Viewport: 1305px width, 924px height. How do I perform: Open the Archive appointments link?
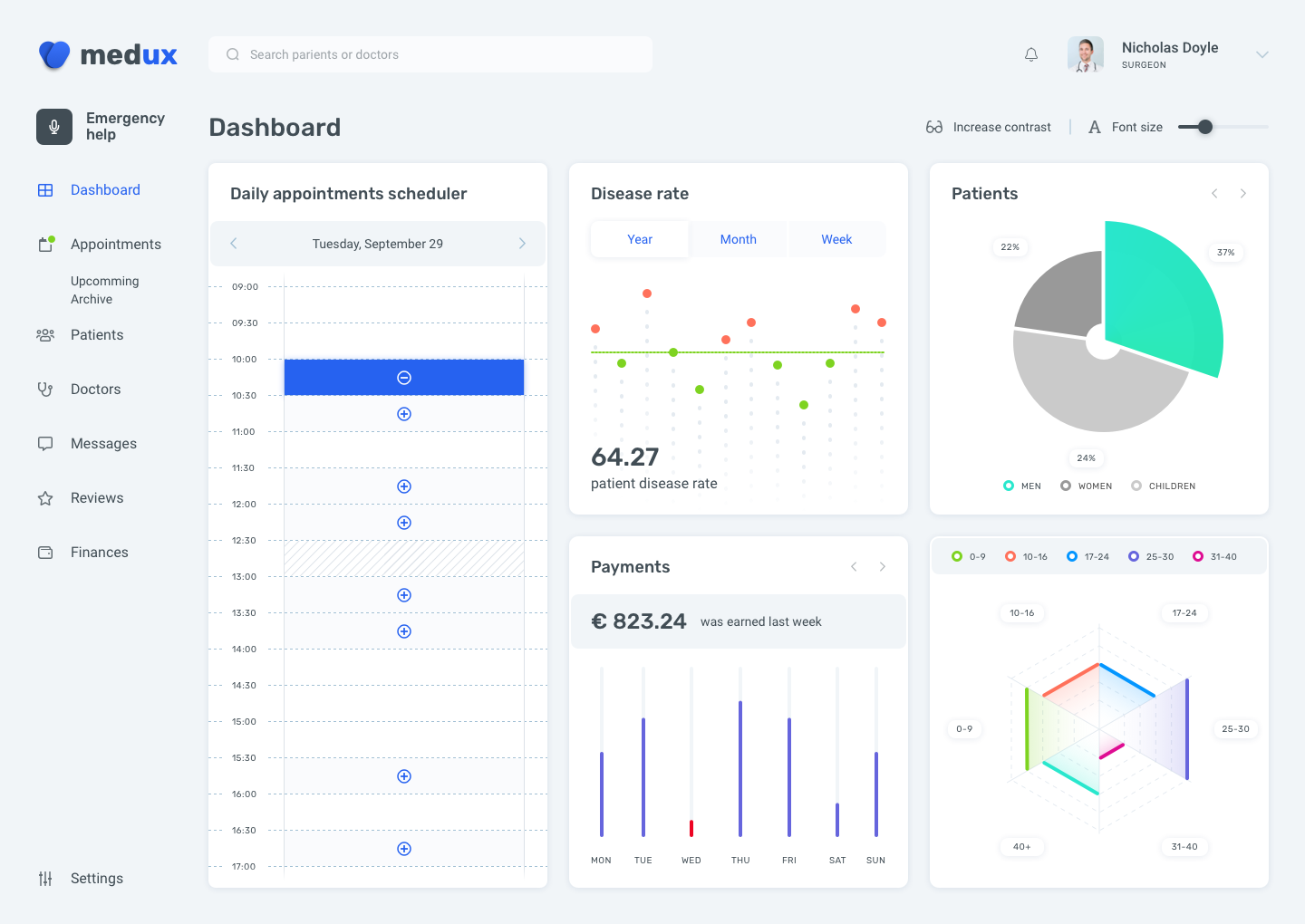92,299
